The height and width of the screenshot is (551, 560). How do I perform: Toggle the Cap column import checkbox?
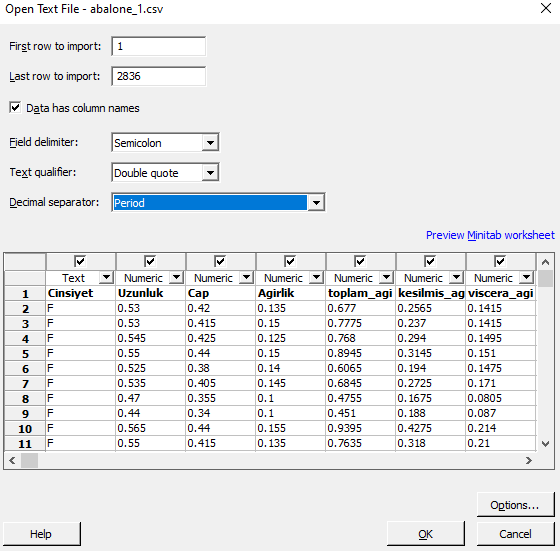[x=220, y=261]
